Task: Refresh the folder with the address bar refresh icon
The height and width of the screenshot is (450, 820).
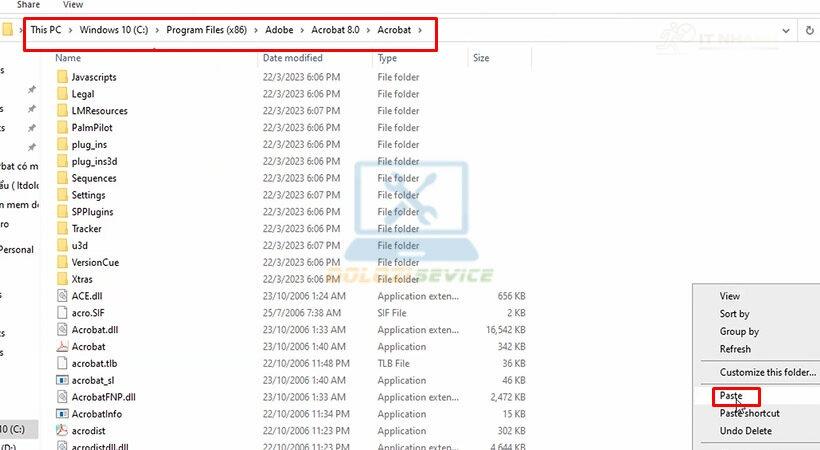Action: [810, 30]
